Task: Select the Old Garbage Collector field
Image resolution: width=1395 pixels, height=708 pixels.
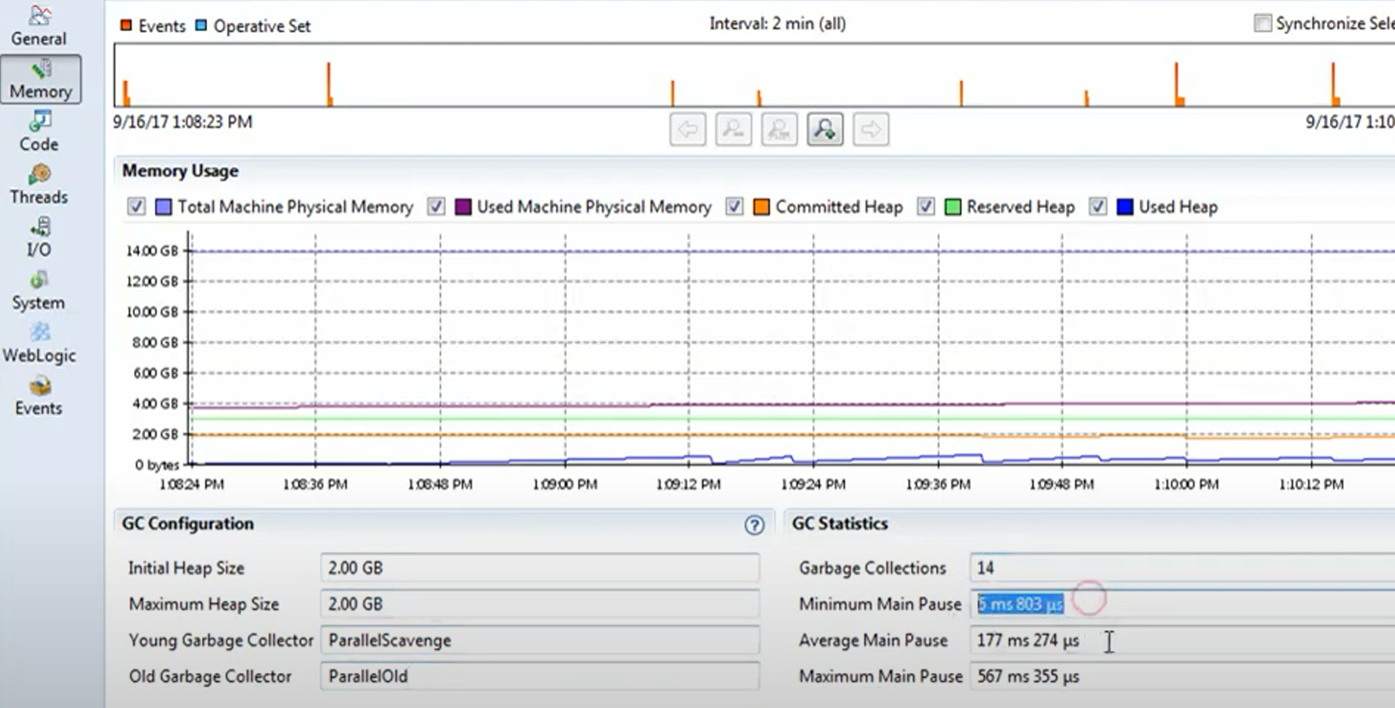Action: click(539, 676)
